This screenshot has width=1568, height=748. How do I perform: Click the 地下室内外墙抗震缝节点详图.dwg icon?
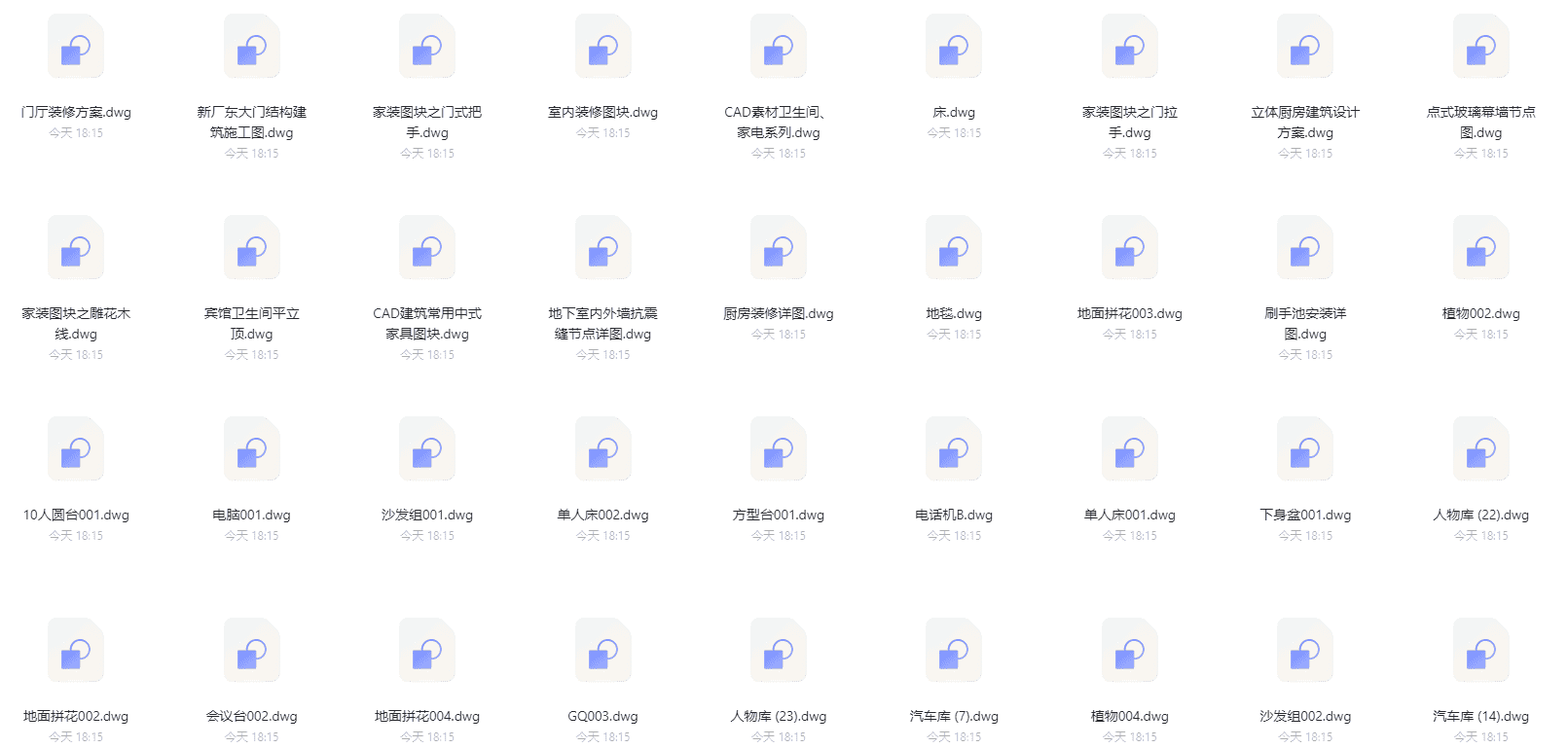pyautogui.click(x=603, y=248)
